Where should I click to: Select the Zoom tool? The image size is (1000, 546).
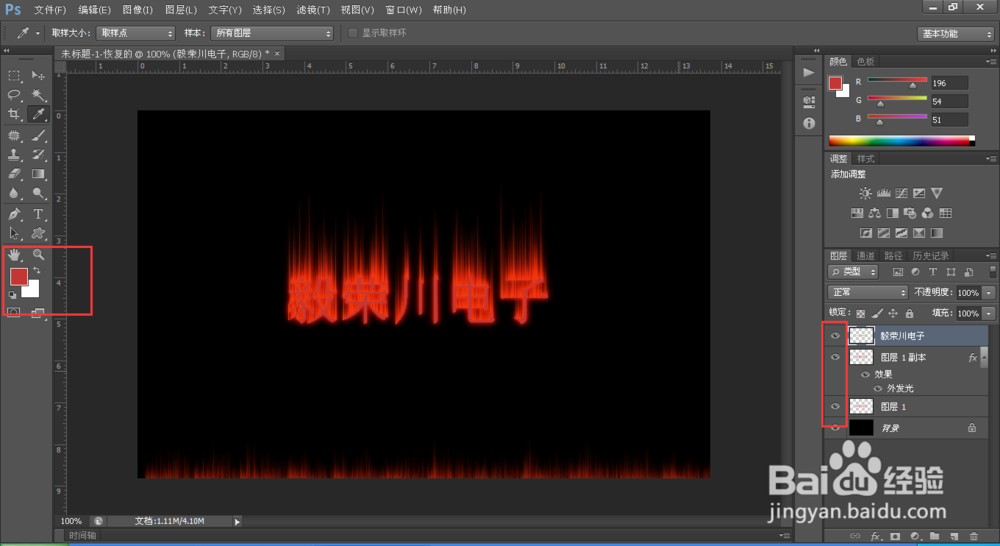tap(38, 255)
